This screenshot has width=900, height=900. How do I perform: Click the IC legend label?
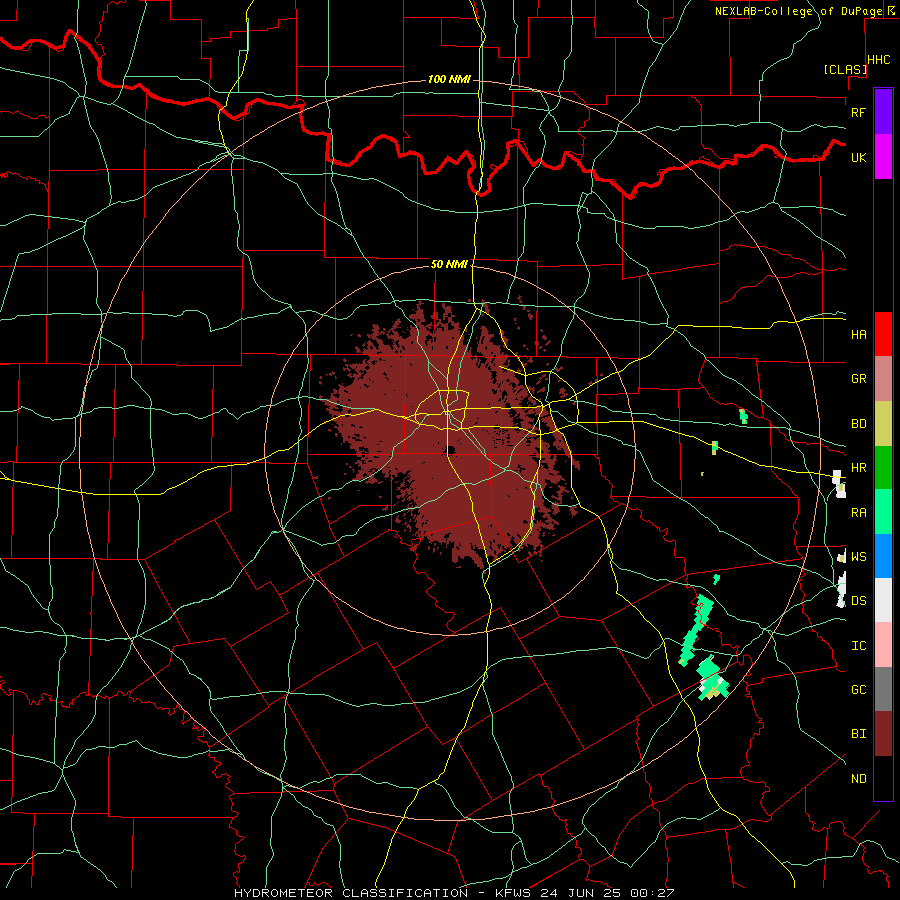pyautogui.click(x=858, y=646)
